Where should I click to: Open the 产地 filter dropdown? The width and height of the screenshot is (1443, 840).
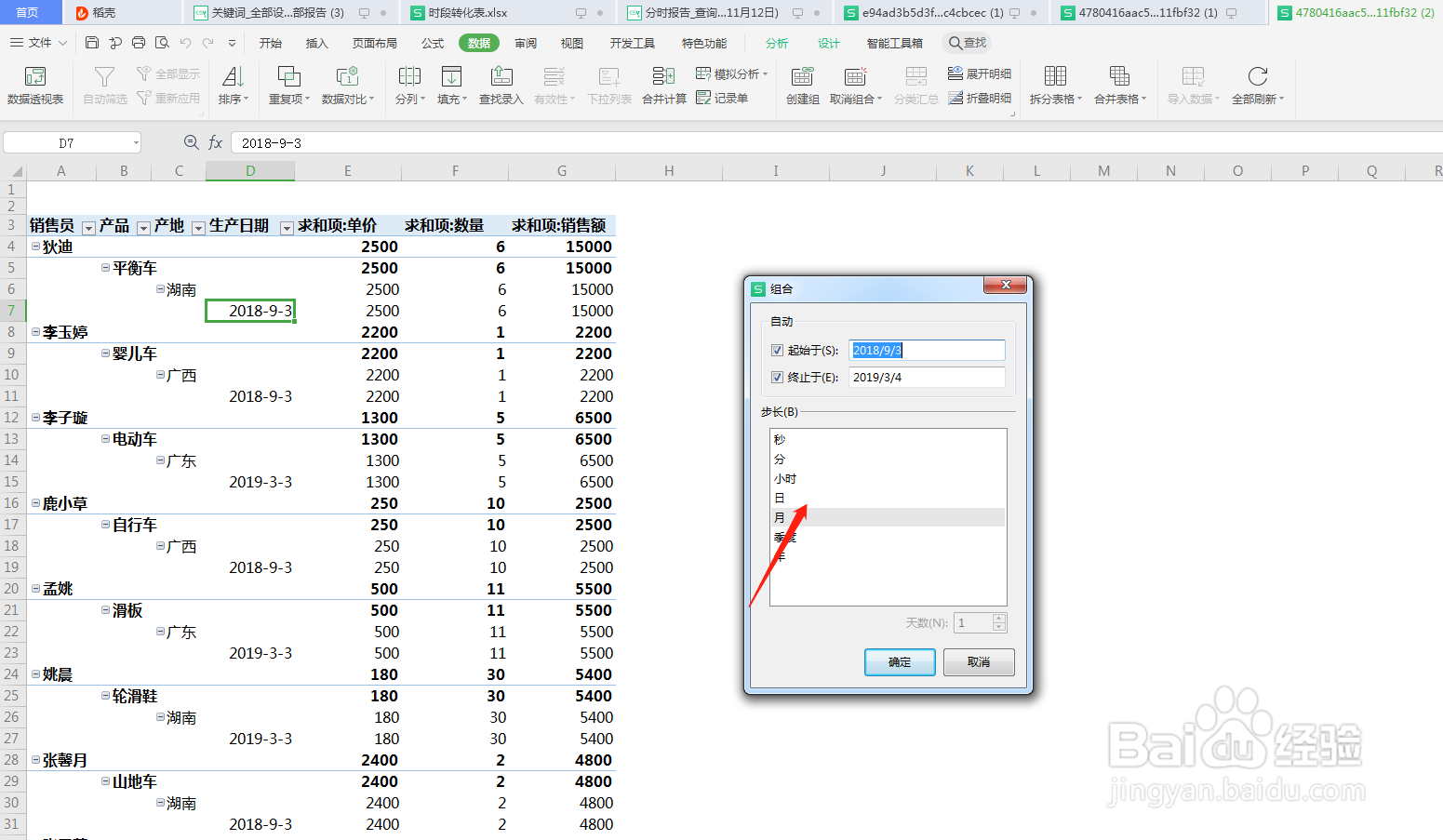coord(198,228)
